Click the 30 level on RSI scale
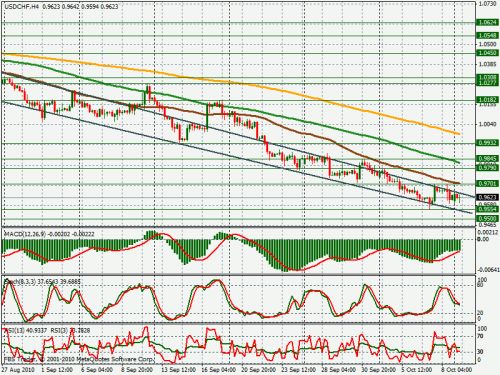Screen dimensions: 500x375 (481, 352)
